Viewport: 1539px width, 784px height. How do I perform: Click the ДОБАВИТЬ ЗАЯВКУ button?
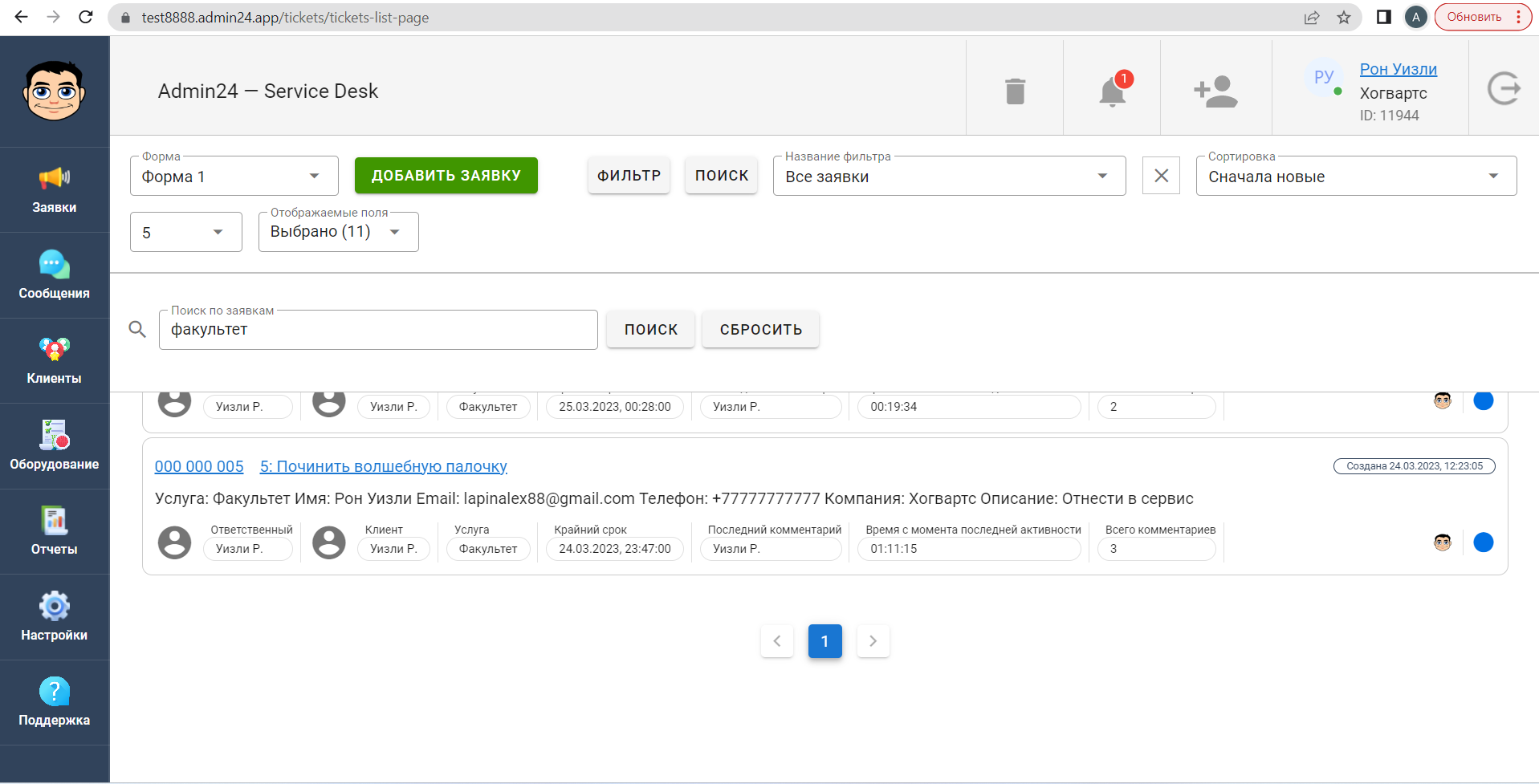[446, 175]
